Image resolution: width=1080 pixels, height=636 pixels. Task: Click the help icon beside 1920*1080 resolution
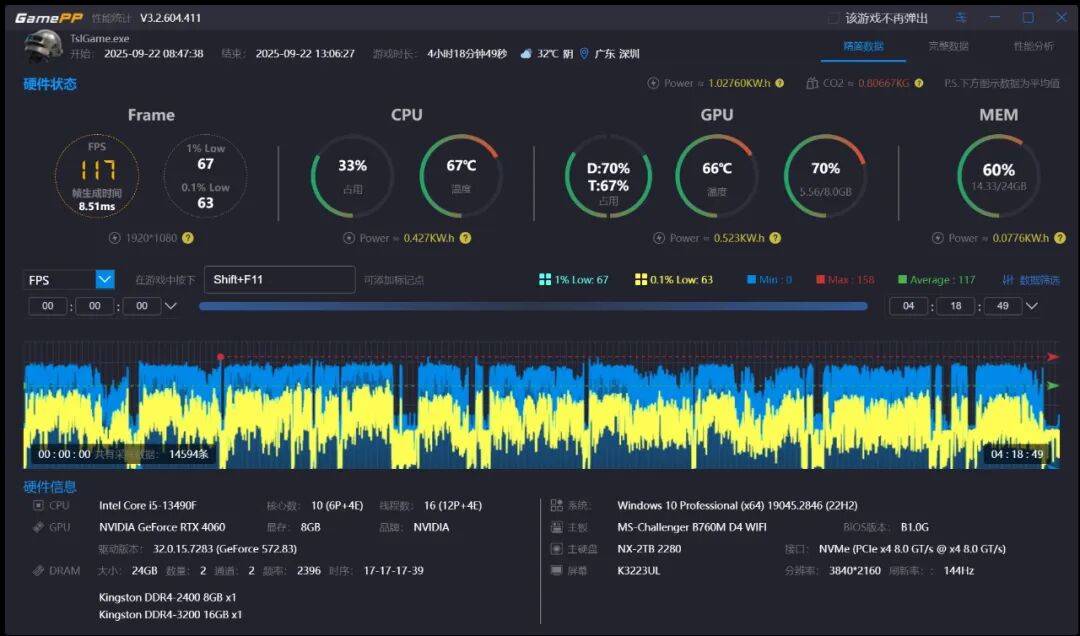188,238
